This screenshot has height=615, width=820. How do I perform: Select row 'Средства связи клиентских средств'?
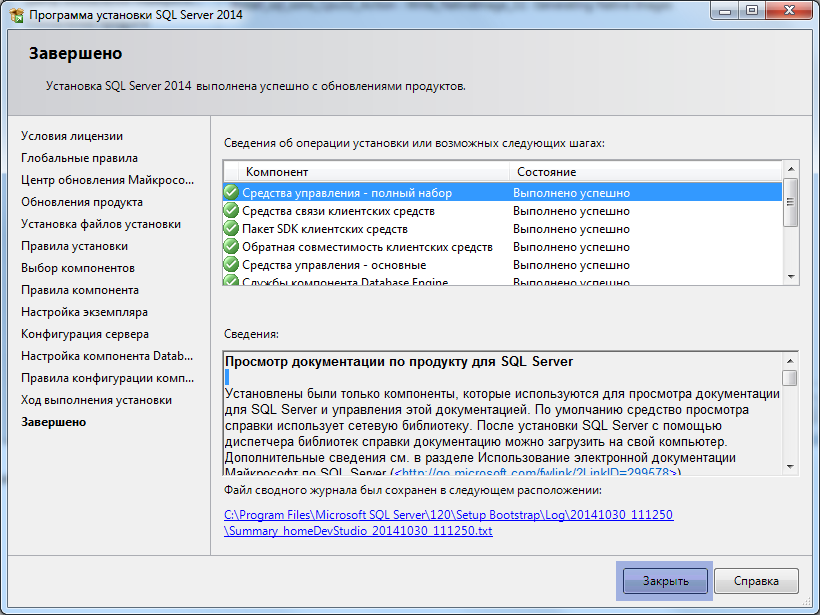click(x=503, y=211)
